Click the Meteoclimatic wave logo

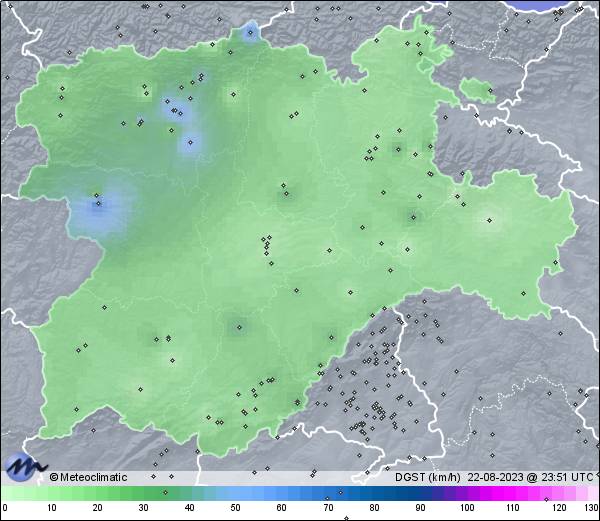click(25, 467)
